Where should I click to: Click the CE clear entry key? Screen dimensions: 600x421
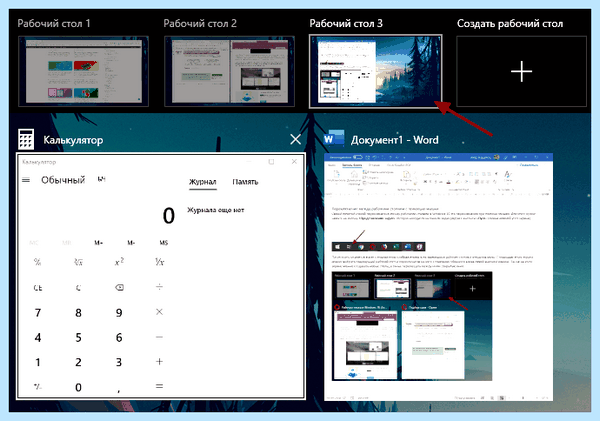click(38, 287)
